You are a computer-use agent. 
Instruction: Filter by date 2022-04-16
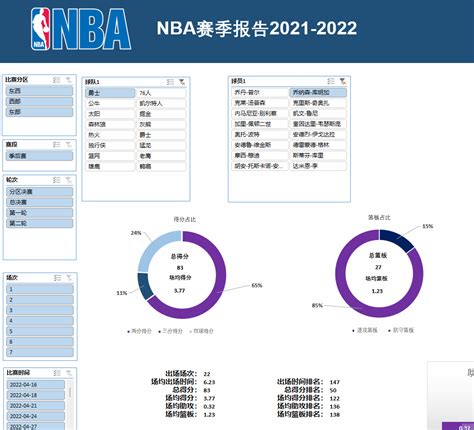36,385
